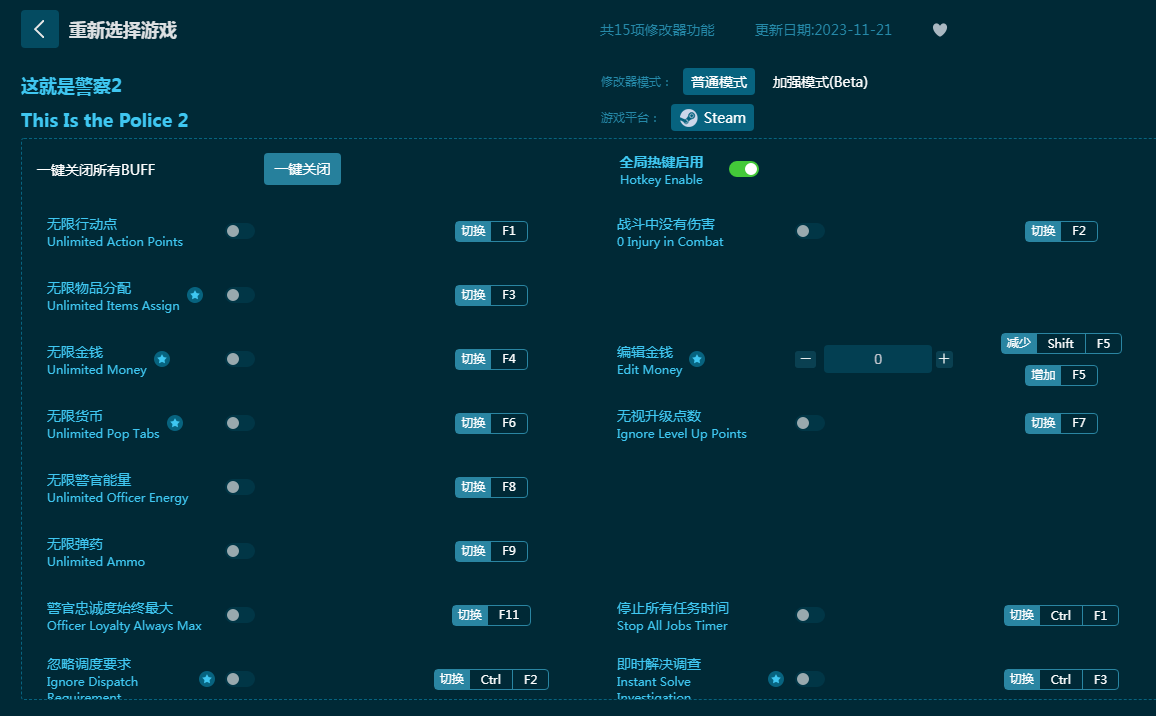Screen dimensions: 1156x716
Task: Click F6 hotkey button for Unlimited Pop Tabs
Action: 491,423
